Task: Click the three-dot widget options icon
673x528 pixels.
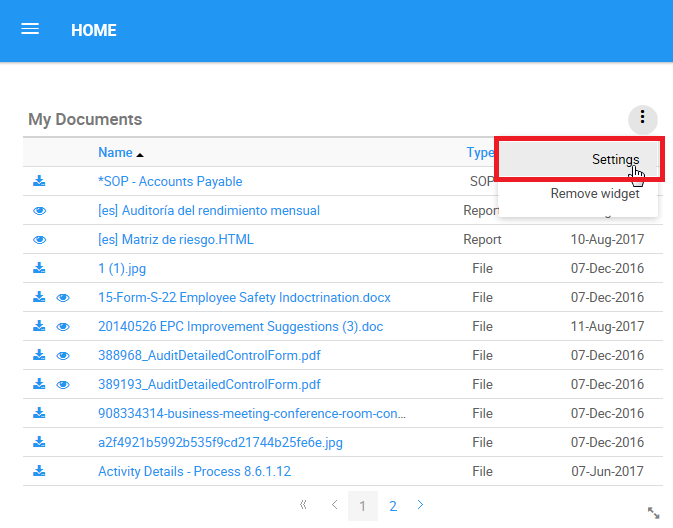Action: click(x=642, y=119)
